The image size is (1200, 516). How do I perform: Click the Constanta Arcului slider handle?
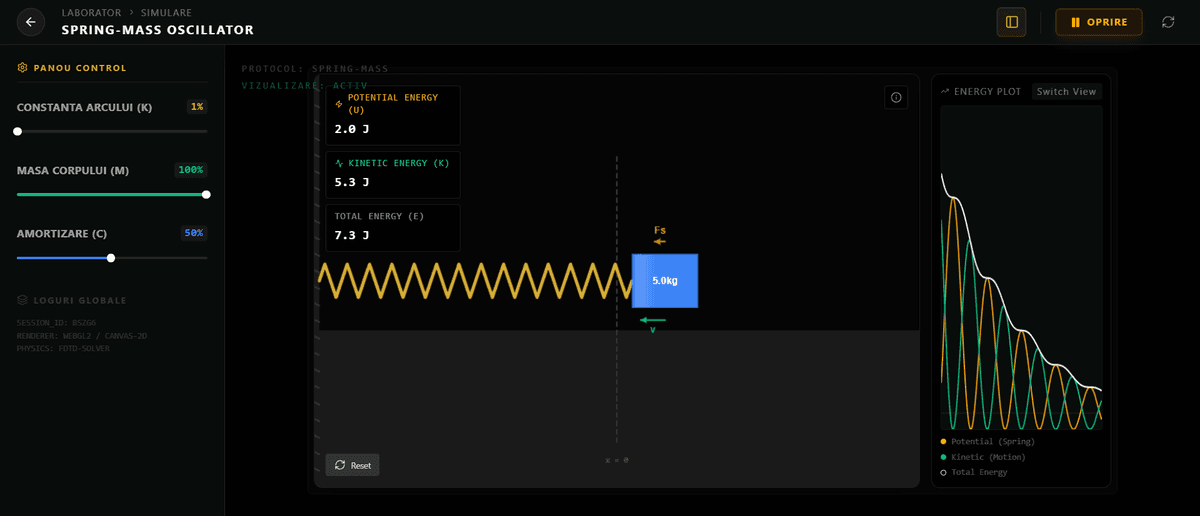tap(17, 131)
